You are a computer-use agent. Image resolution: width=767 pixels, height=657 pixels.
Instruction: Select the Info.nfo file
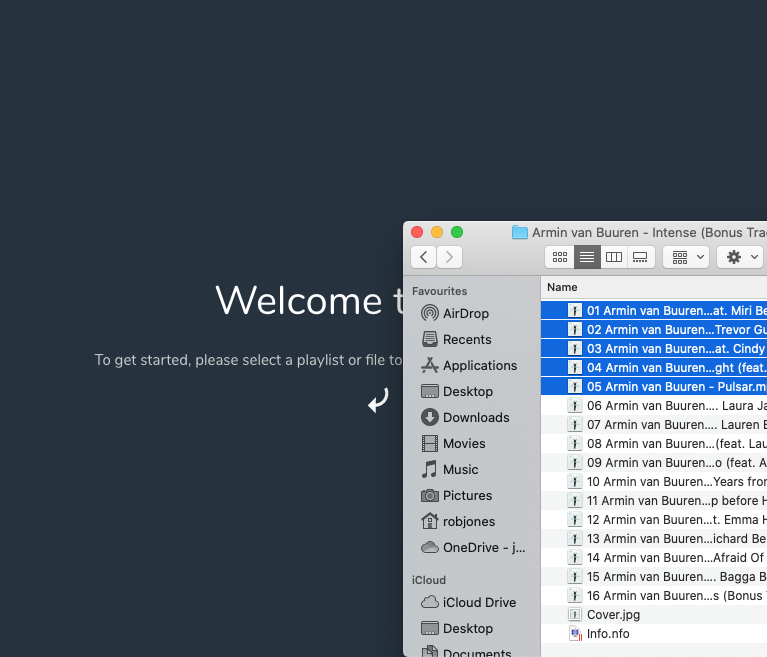pos(608,633)
